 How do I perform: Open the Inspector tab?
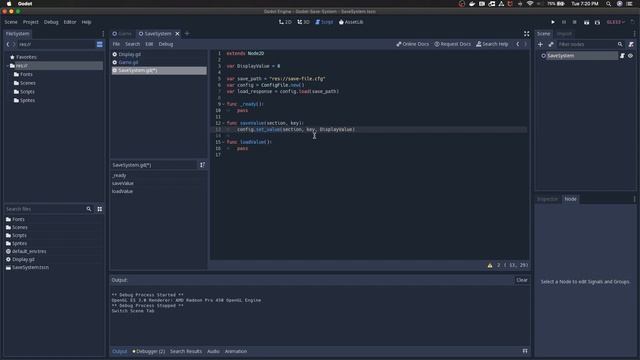point(547,199)
